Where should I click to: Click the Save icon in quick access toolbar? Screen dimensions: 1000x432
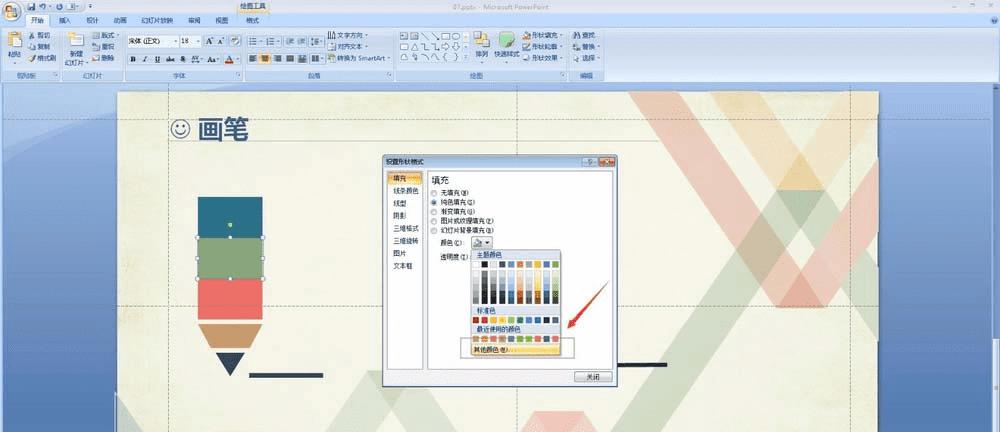31,6
